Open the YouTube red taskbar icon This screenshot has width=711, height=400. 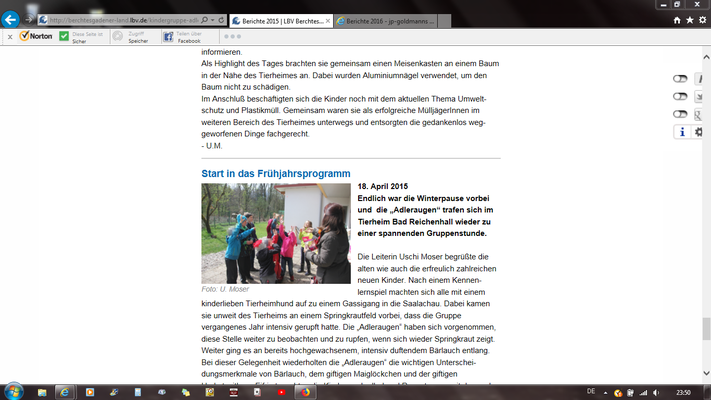[281, 392]
